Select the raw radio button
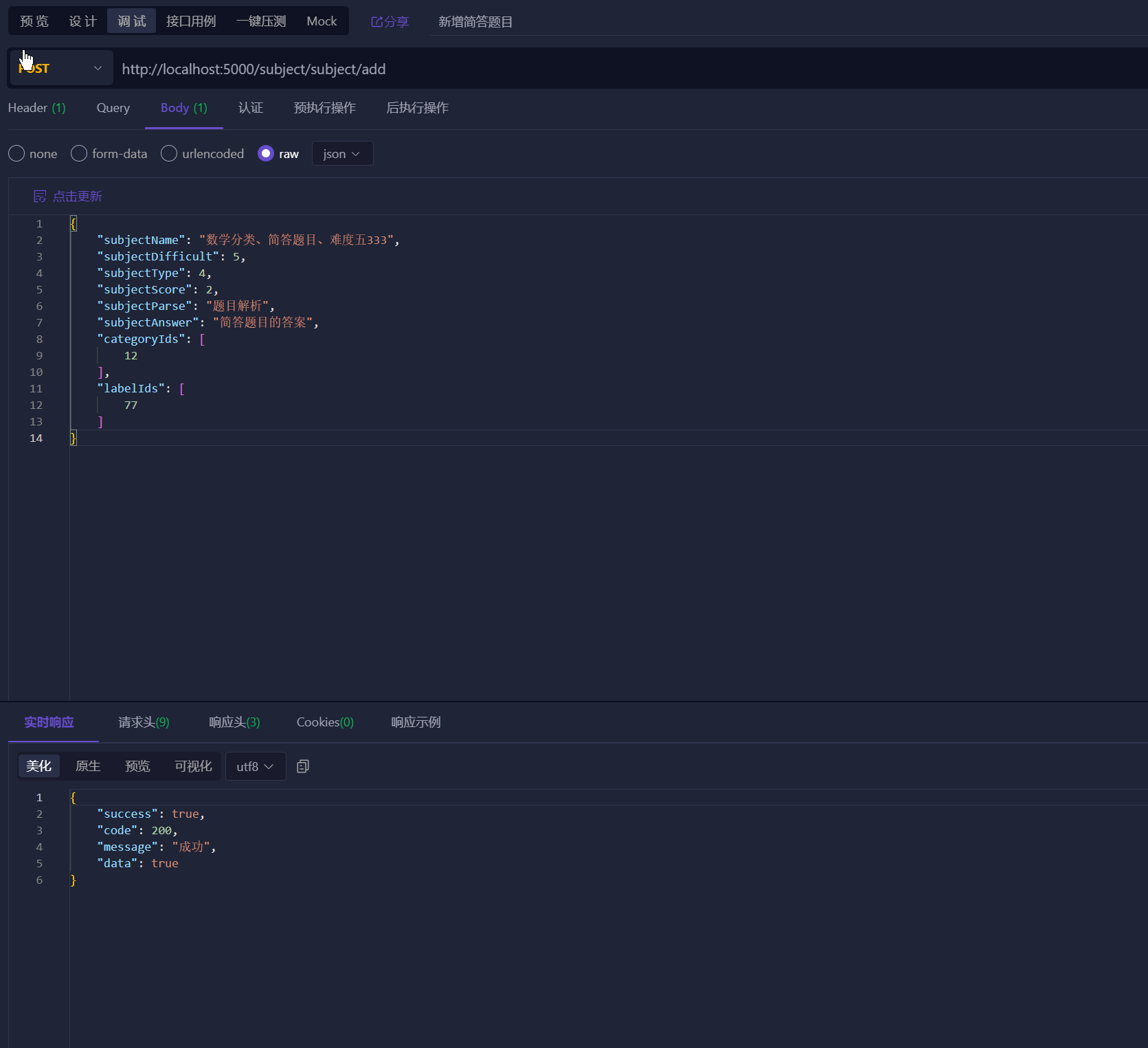The height and width of the screenshot is (1048, 1148). (266, 153)
